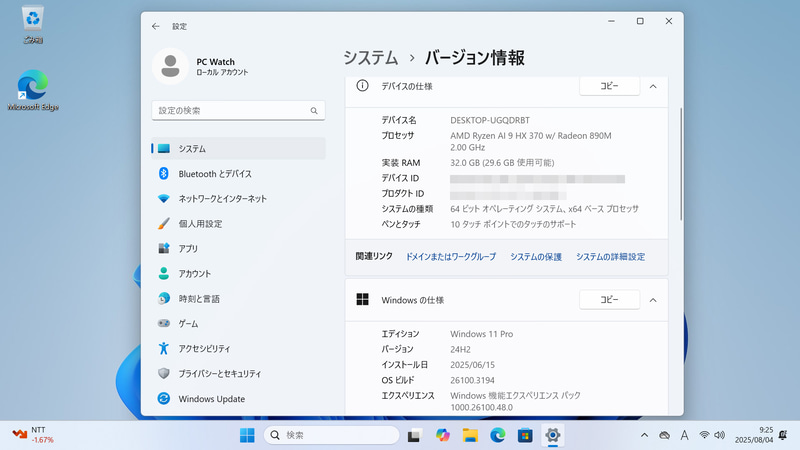Click the gaming controller icon
Viewport: 800px width, 450px height.
(x=163, y=323)
